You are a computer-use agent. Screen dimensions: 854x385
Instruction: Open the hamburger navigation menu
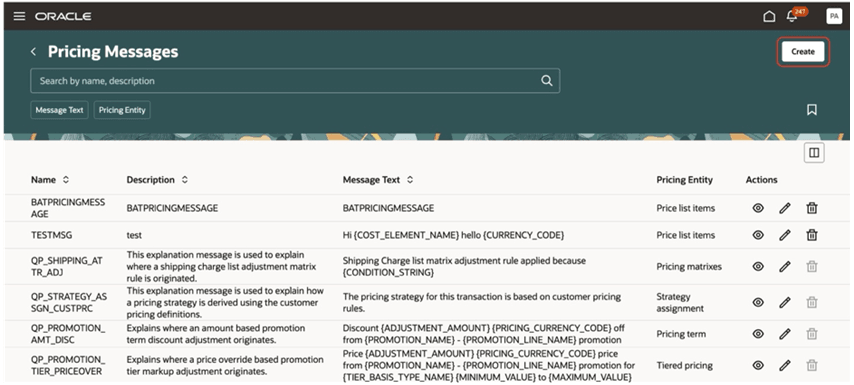pos(19,16)
